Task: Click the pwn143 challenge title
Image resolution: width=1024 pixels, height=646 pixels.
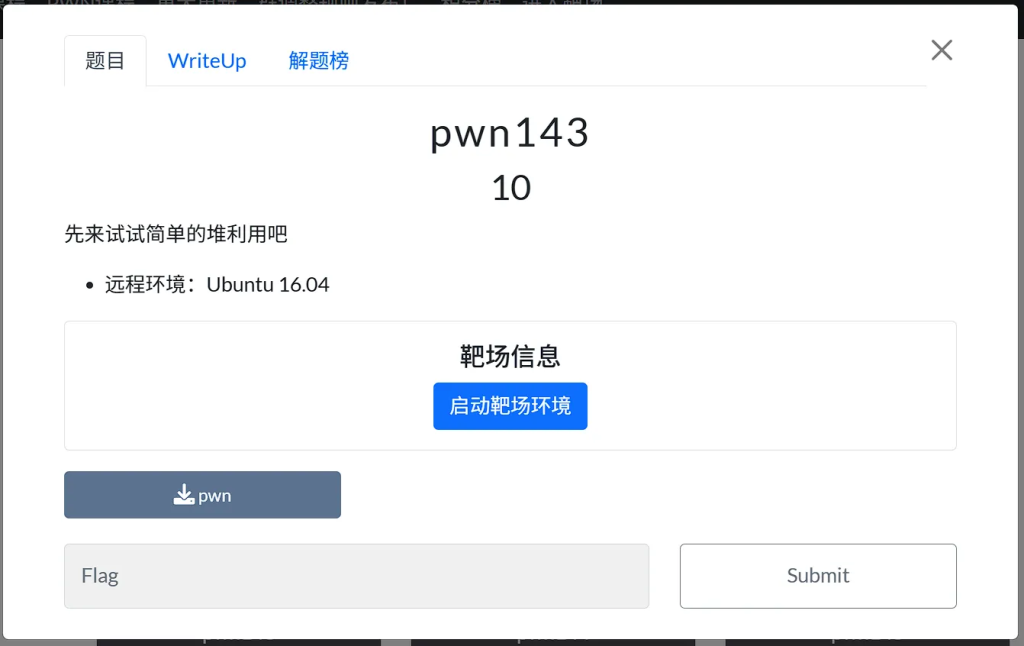Action: click(510, 133)
